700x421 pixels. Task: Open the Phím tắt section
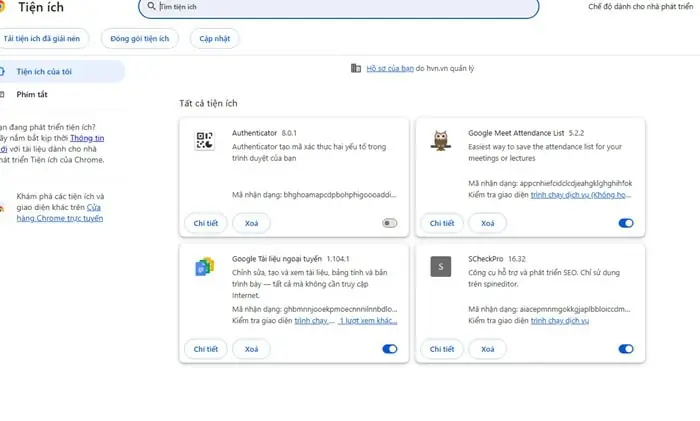point(32,94)
